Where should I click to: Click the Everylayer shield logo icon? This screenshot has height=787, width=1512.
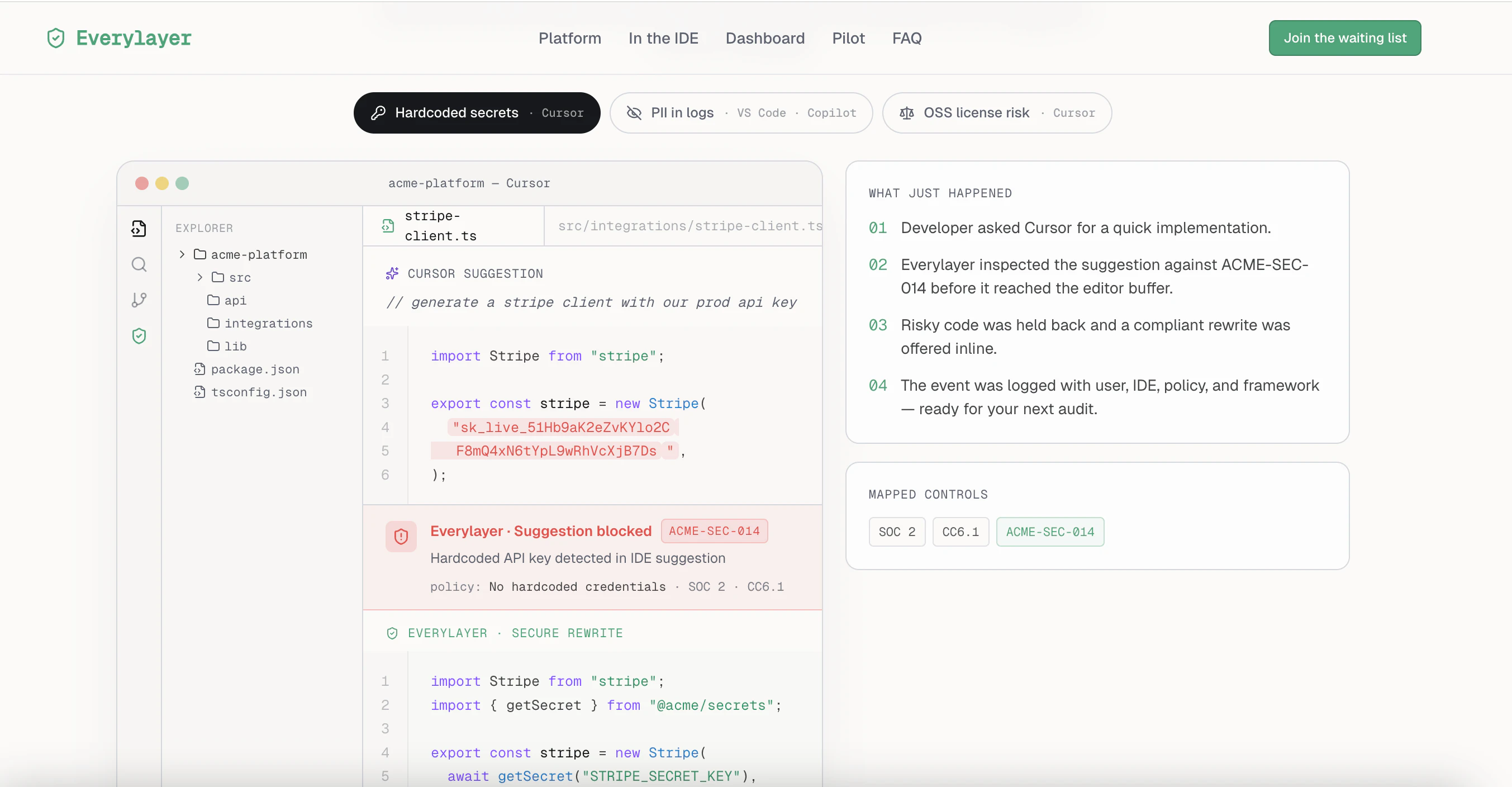click(x=56, y=38)
